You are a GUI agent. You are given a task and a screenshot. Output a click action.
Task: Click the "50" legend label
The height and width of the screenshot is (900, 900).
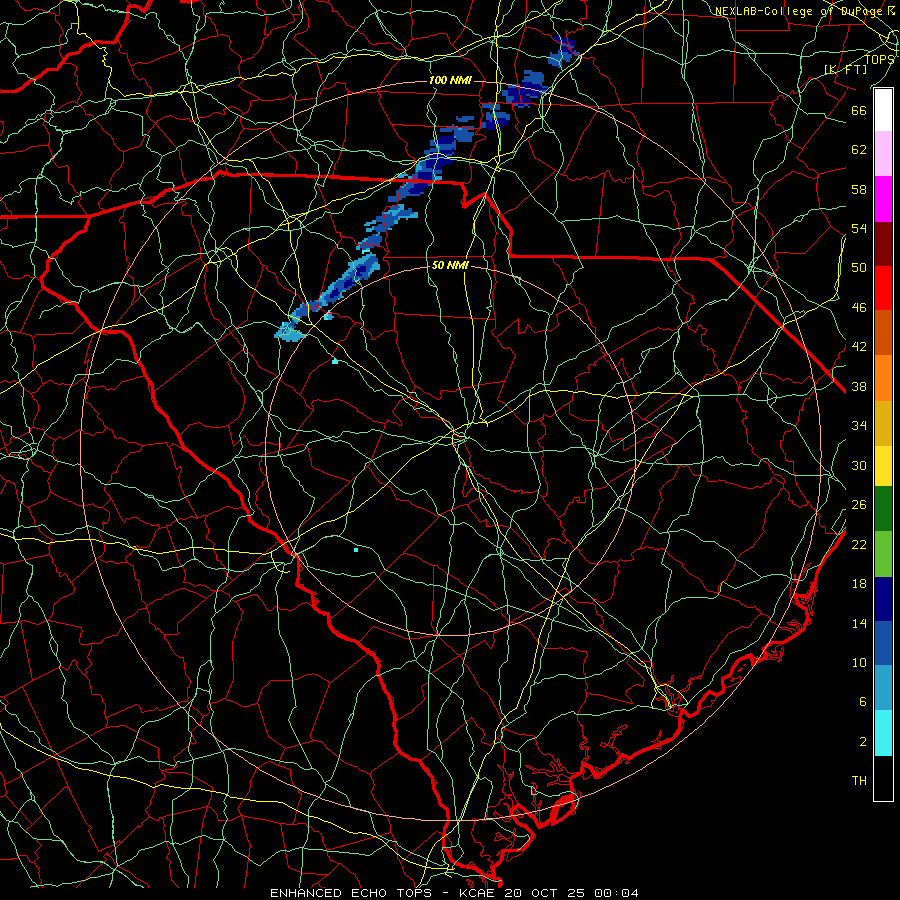(x=859, y=268)
